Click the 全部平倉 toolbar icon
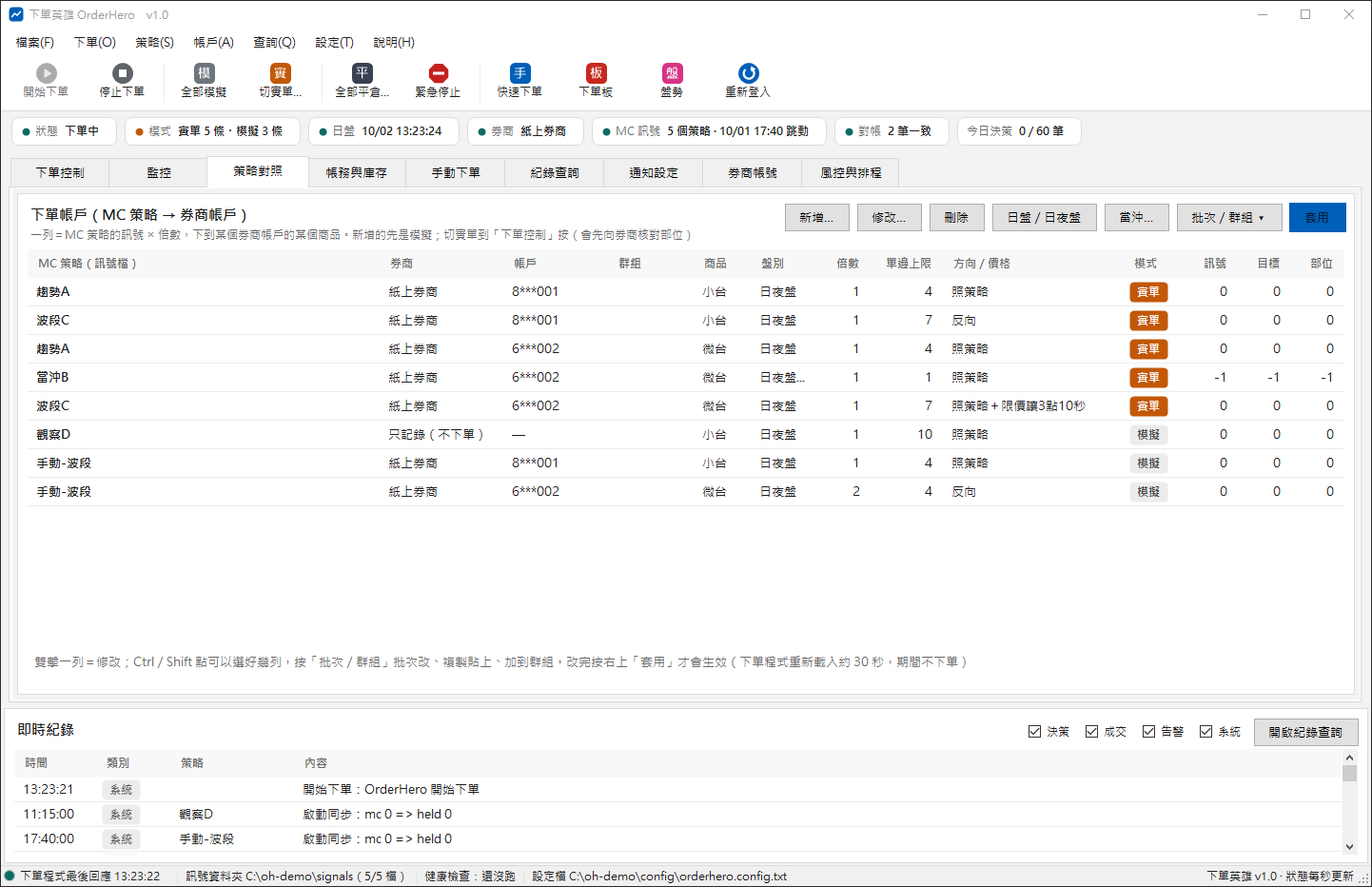This screenshot has height=887, width=1372. (x=363, y=73)
